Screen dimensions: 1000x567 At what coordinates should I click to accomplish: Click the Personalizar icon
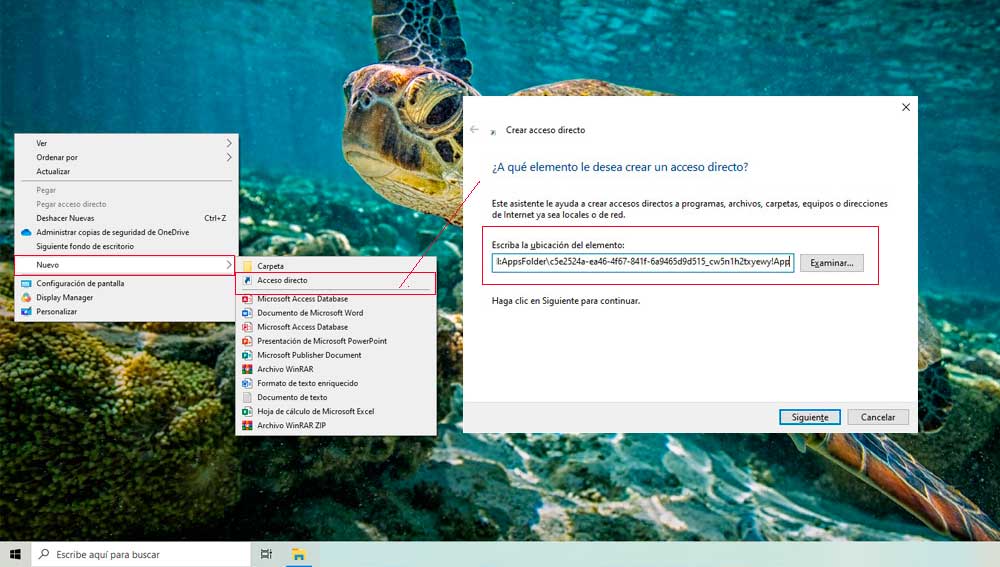coord(26,311)
